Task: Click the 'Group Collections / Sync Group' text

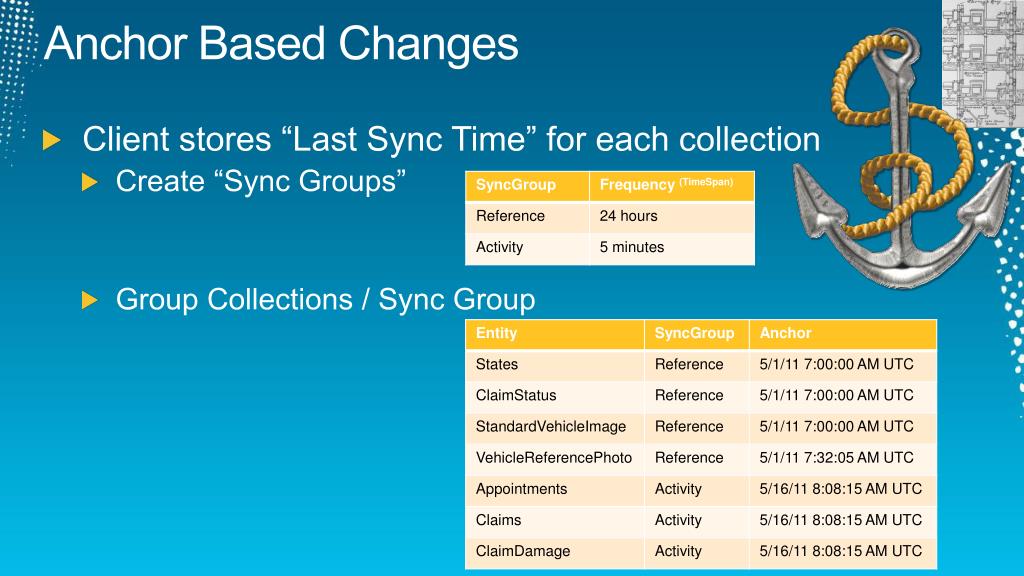Action: coord(325,300)
